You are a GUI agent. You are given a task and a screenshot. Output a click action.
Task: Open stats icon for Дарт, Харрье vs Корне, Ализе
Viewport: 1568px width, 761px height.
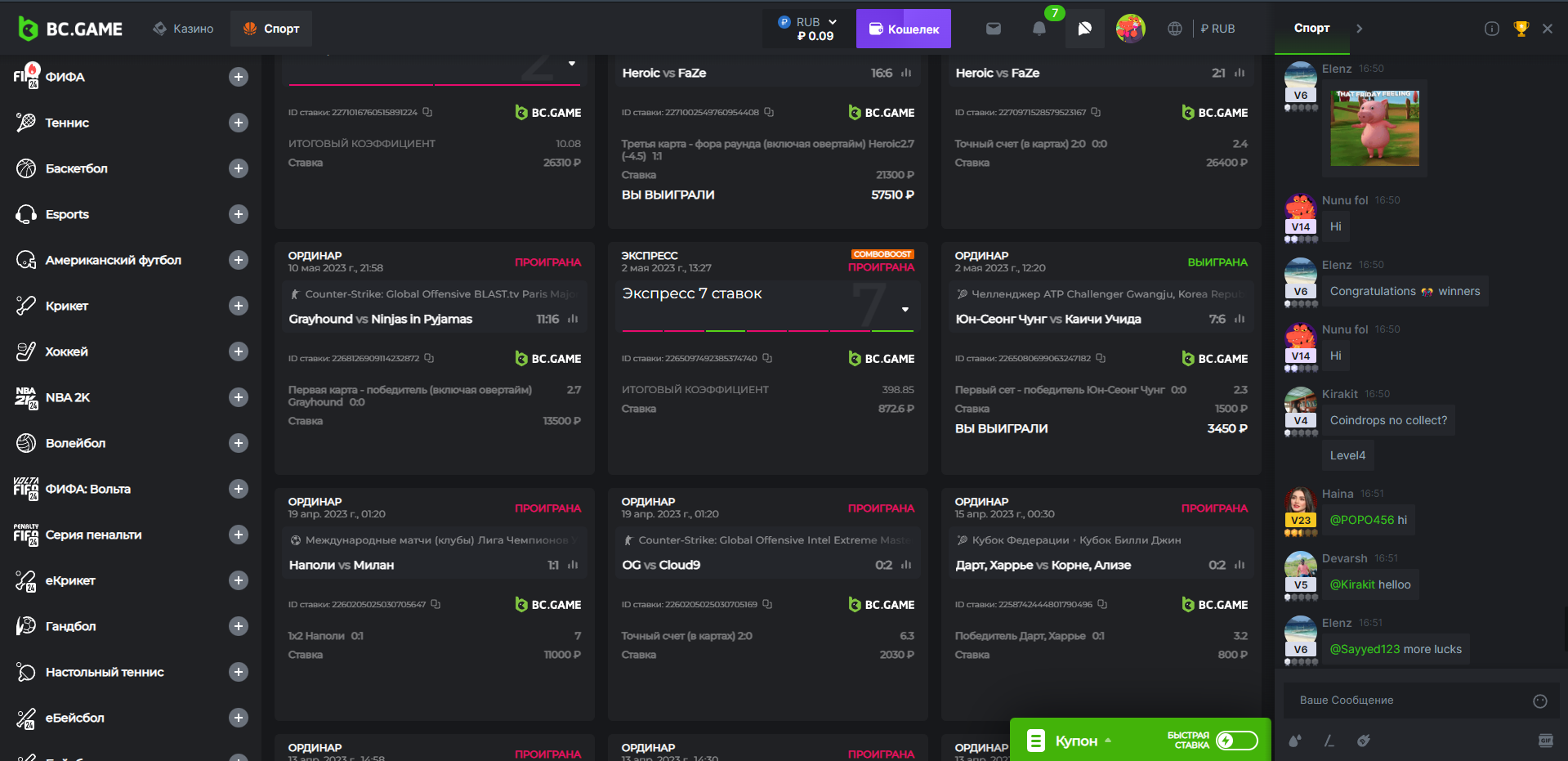1240,565
